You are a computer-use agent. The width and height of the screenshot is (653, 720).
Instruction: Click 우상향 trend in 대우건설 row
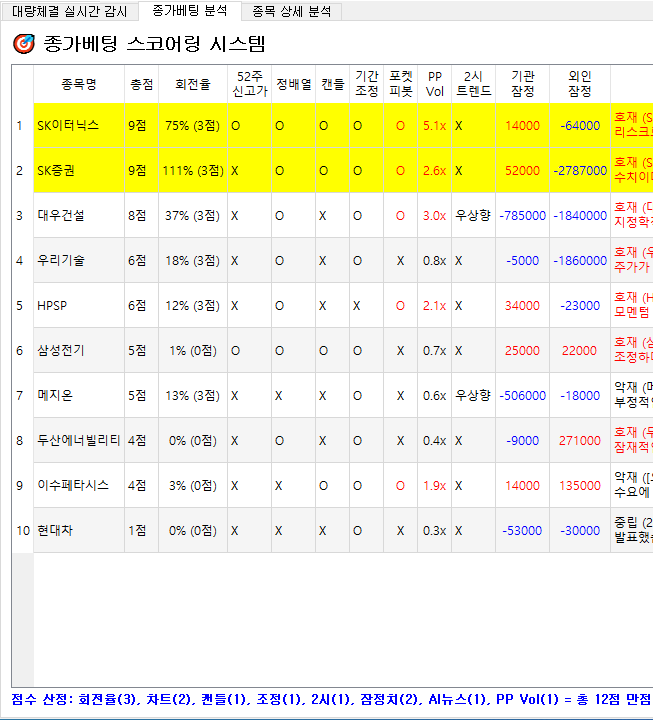[x=473, y=215]
